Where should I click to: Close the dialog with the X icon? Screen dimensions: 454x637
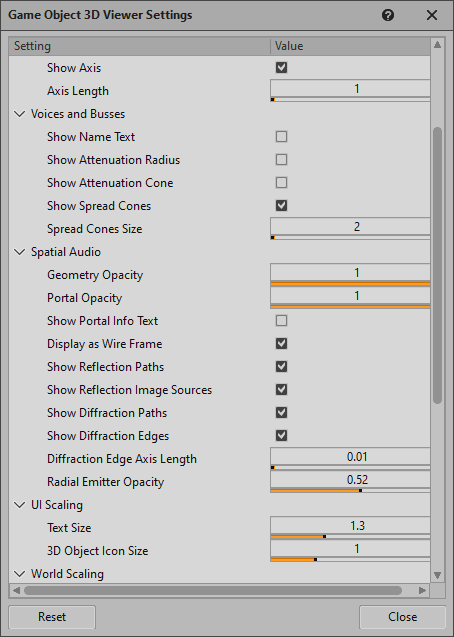click(432, 15)
